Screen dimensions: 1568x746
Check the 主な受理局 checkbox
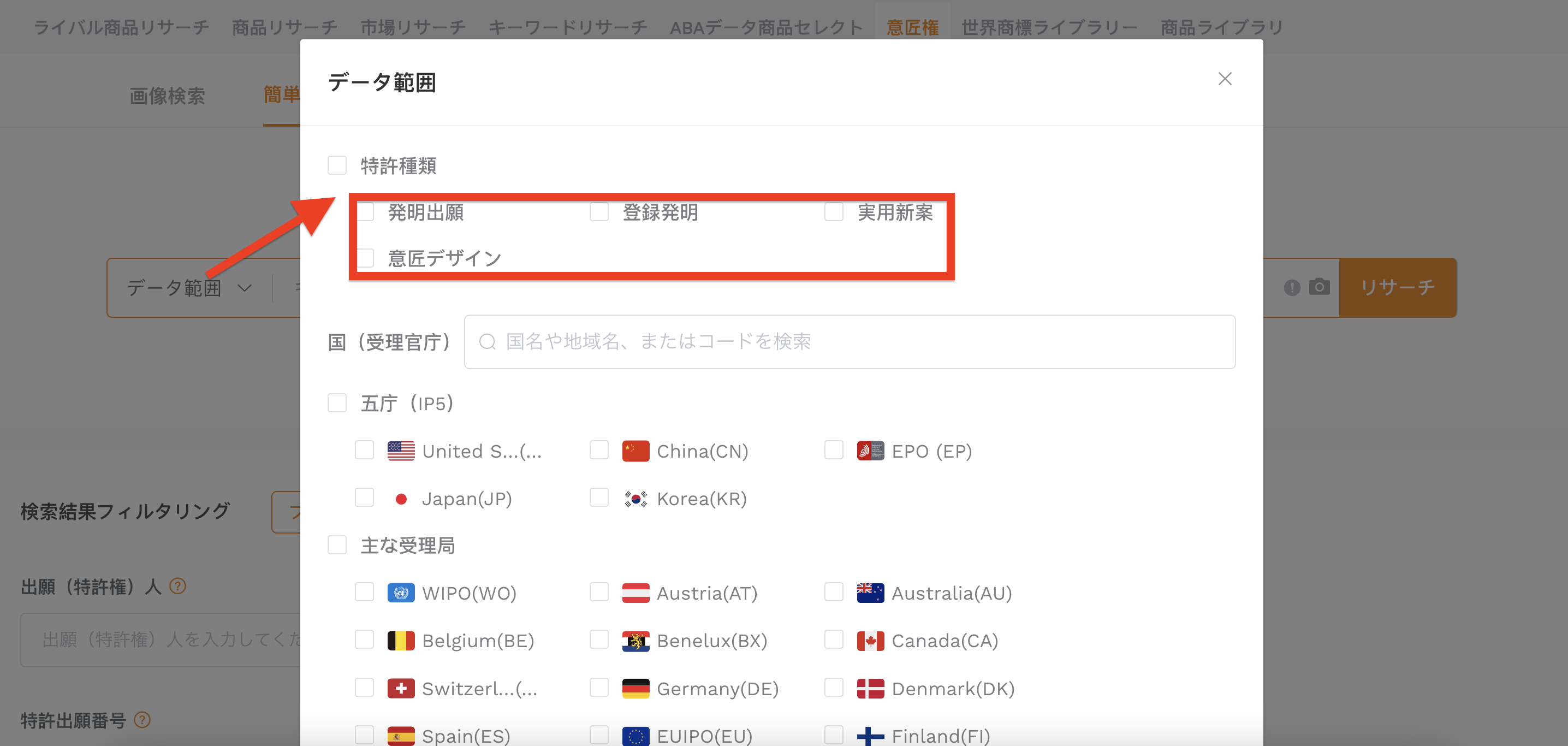click(x=337, y=544)
